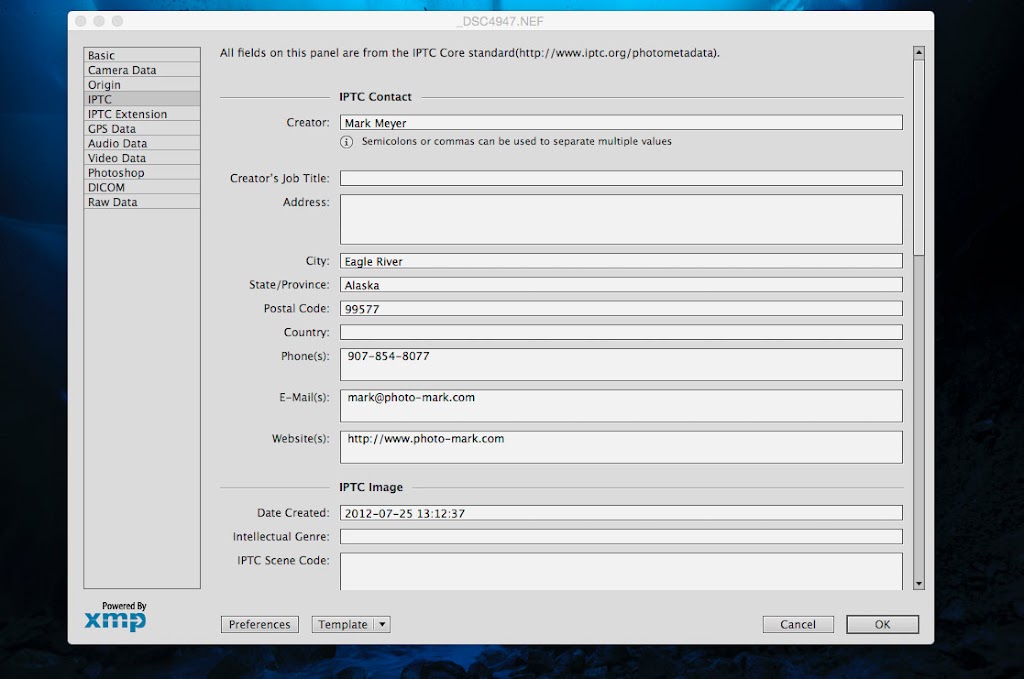Click the Template button
The image size is (1024, 679).
pyautogui.click(x=342, y=624)
